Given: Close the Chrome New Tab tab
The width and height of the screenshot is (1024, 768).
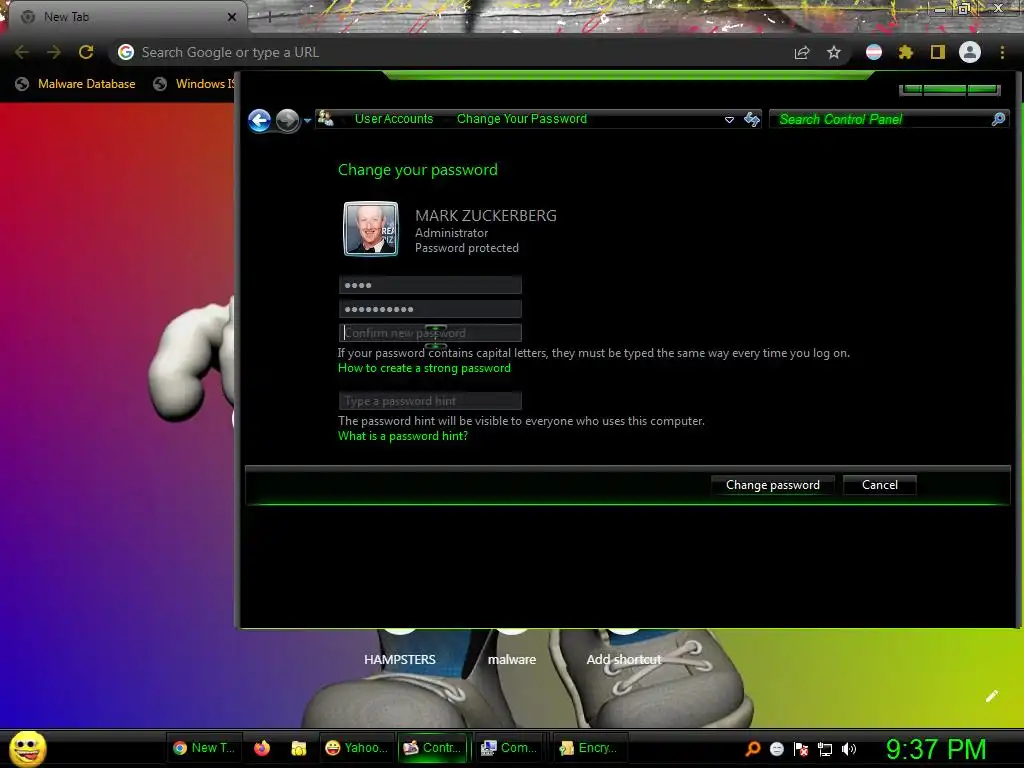Looking at the screenshot, I should tap(232, 17).
